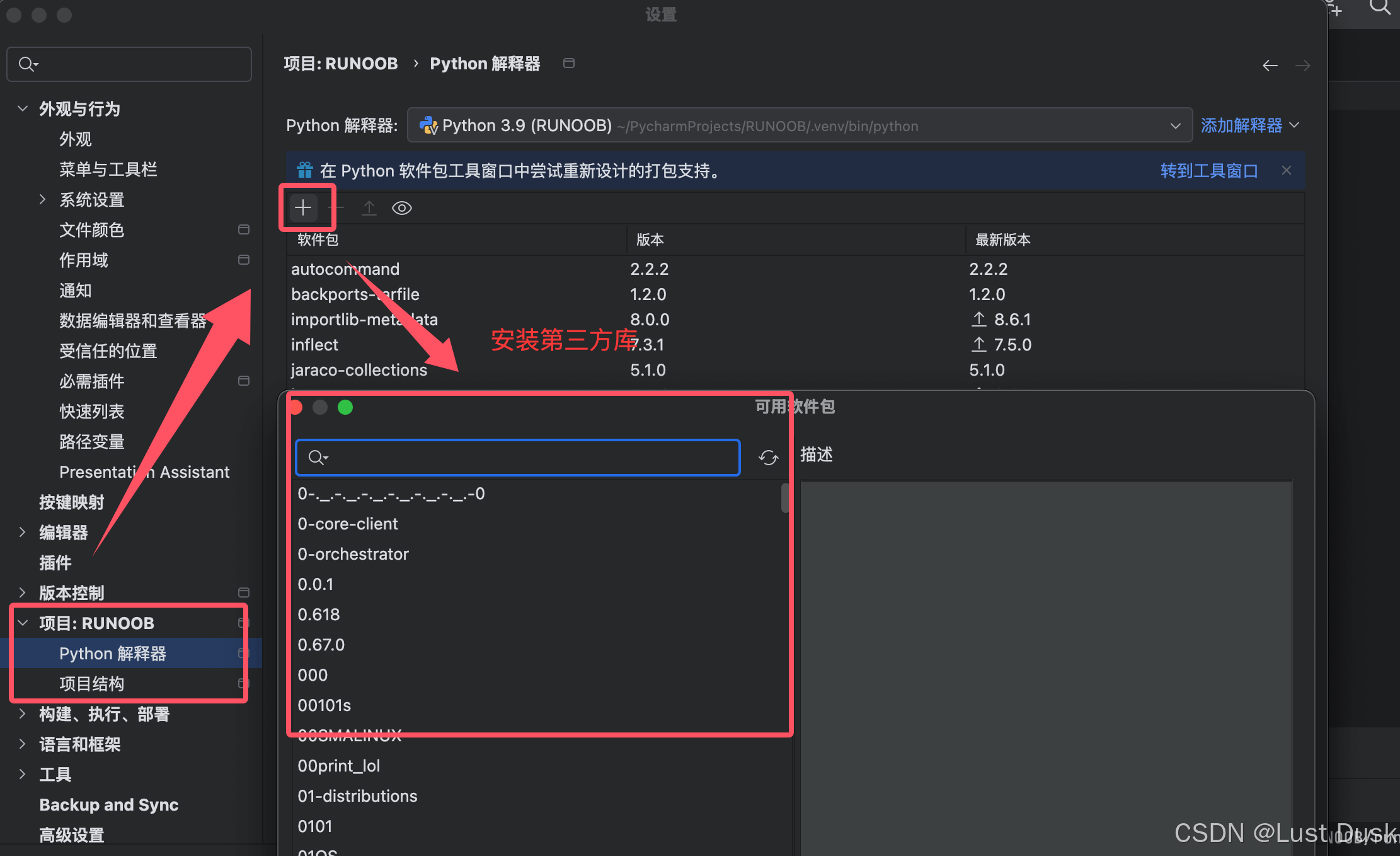This screenshot has width=1400, height=856.
Task: Click the settings search input field
Action: point(129,64)
